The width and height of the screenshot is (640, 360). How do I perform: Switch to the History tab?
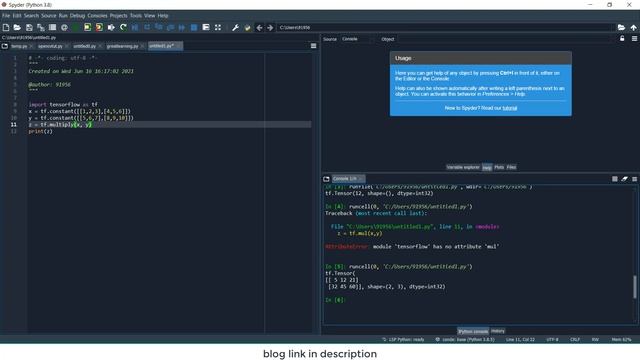click(498, 331)
